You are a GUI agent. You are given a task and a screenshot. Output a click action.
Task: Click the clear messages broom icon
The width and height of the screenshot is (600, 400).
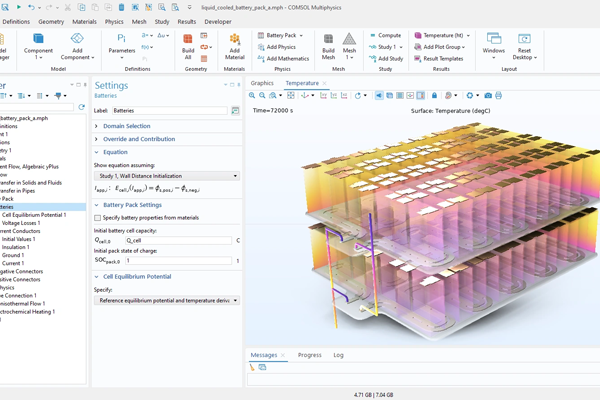click(252, 367)
